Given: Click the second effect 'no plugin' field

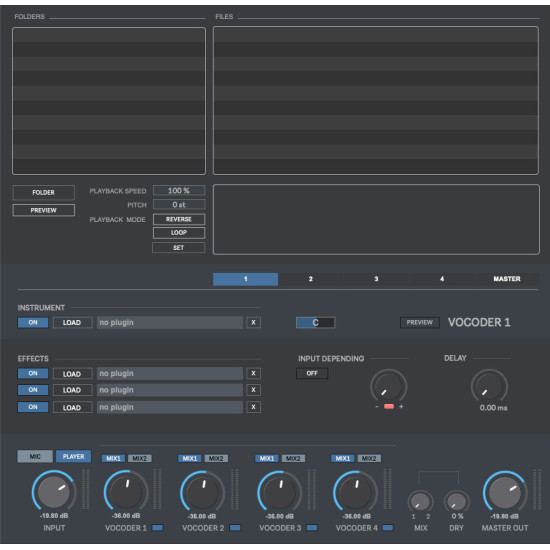Looking at the screenshot, I should point(170,390).
